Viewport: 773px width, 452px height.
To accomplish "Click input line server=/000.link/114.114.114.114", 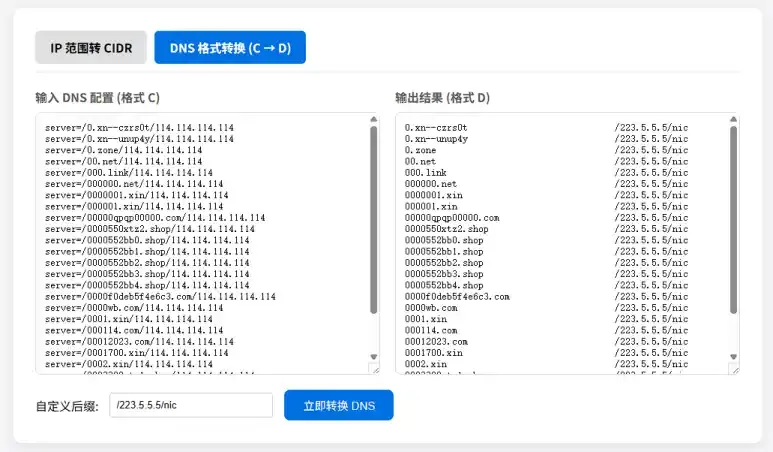I will [129, 173].
